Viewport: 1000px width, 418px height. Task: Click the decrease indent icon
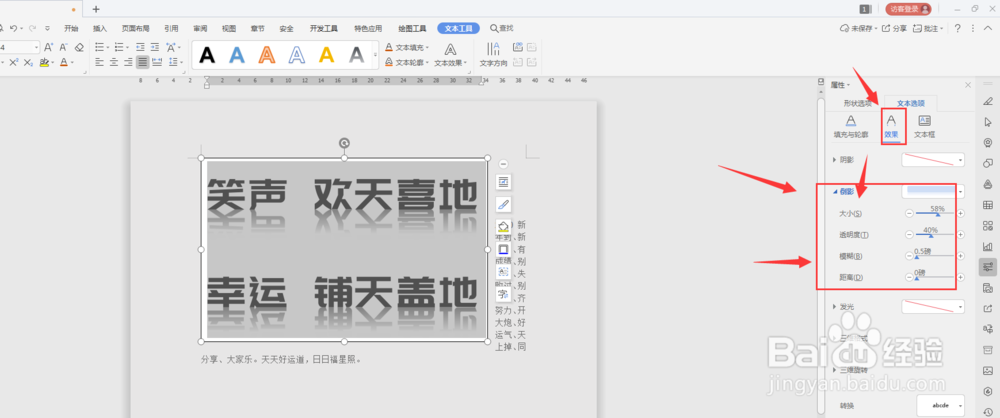coord(140,47)
